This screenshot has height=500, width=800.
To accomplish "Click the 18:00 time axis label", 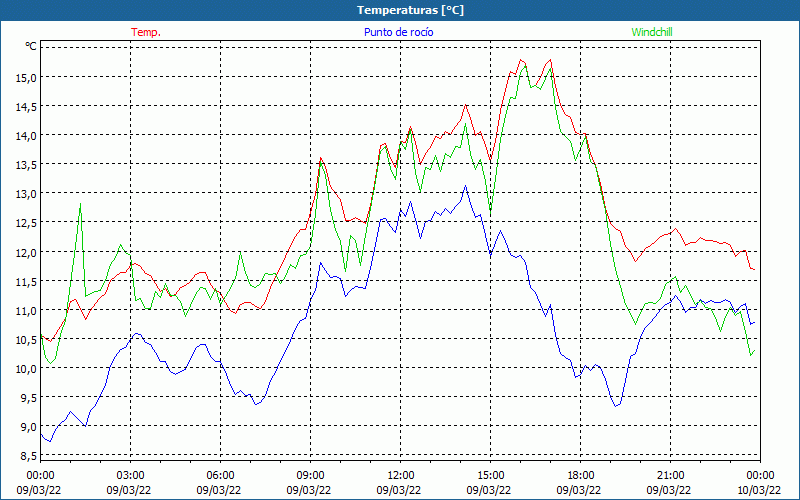I will click(x=581, y=476).
